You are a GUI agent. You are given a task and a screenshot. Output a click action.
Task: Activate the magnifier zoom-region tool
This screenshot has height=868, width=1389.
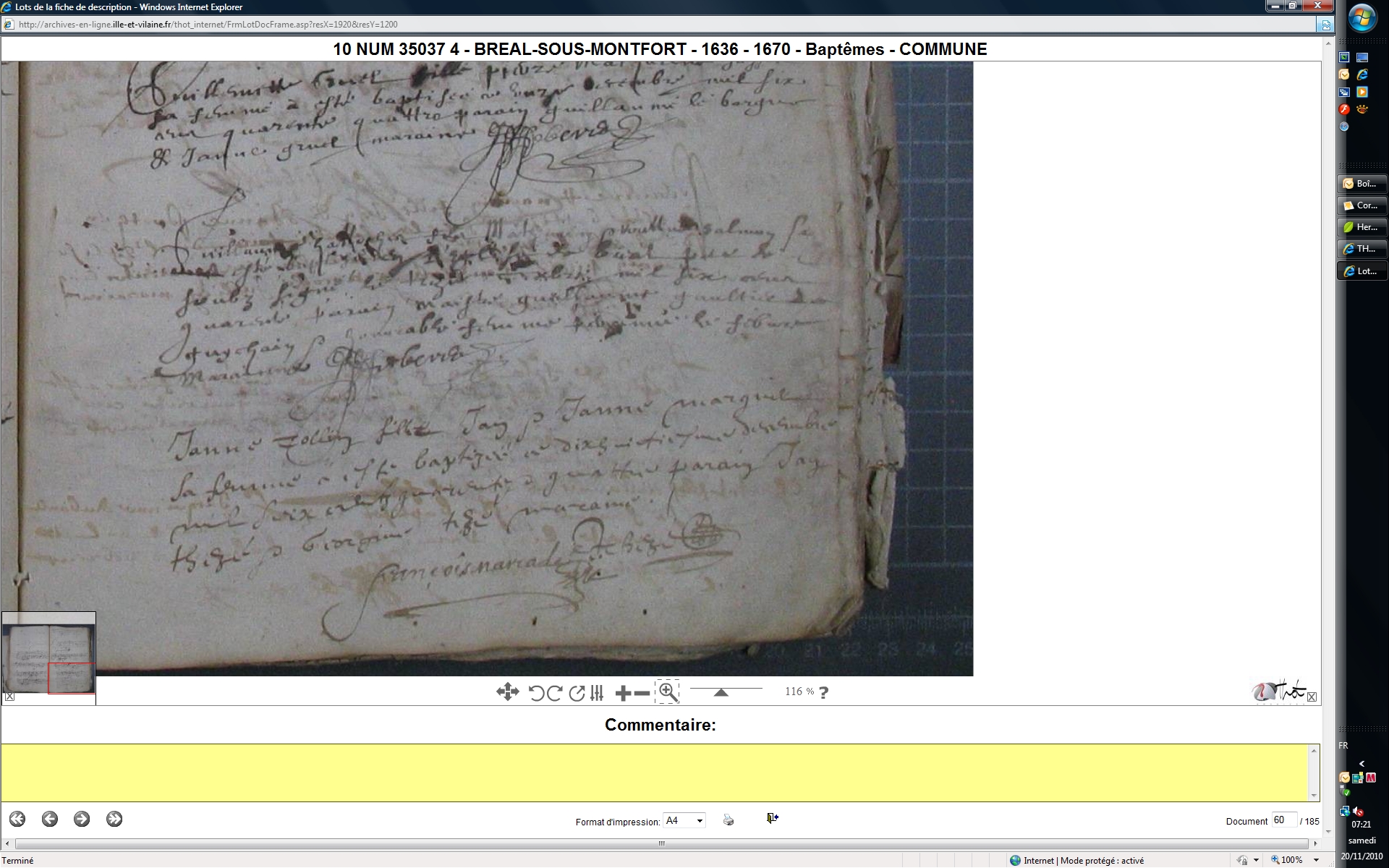coord(667,692)
